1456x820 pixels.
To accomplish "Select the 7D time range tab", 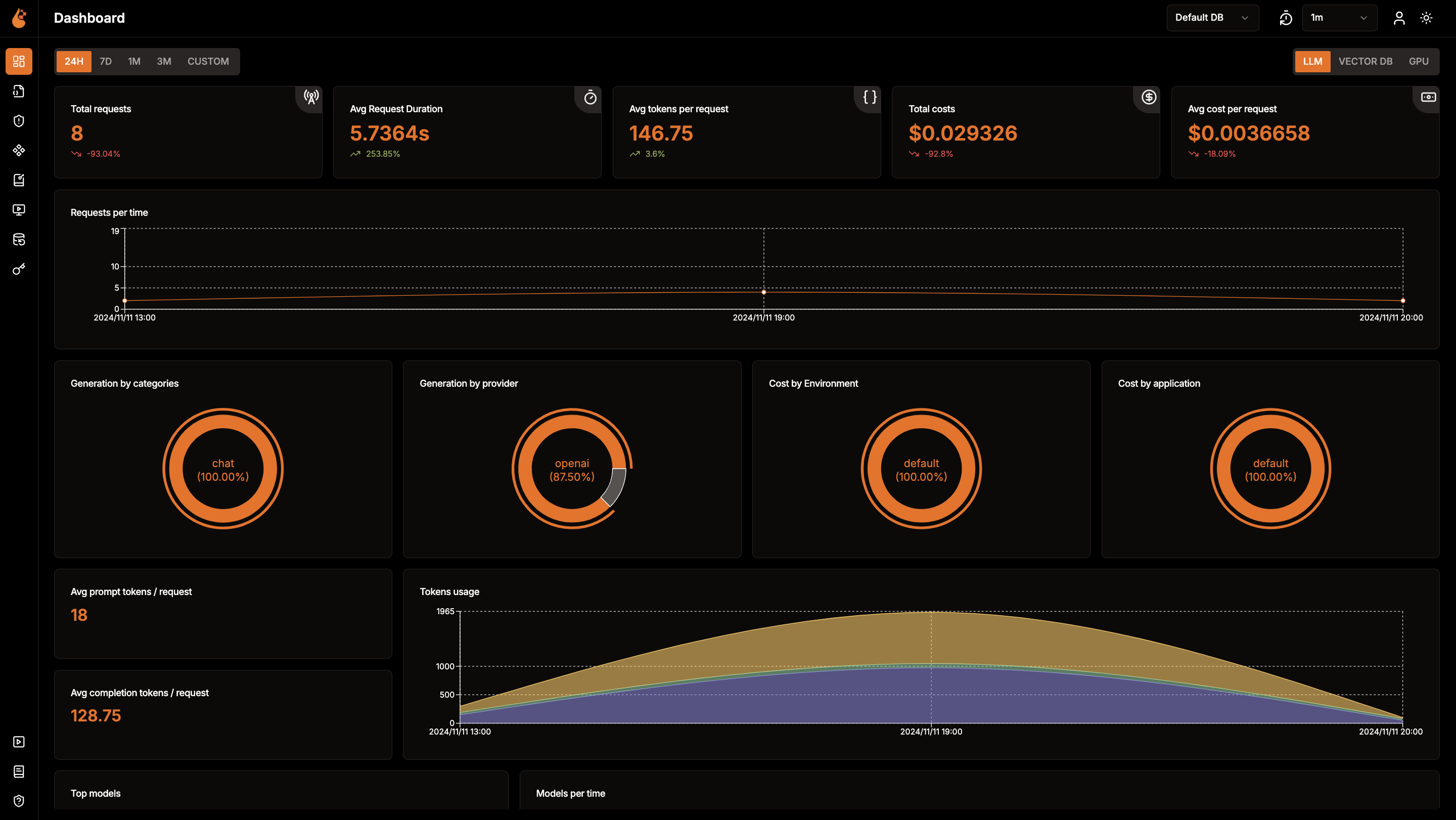I will tap(106, 62).
